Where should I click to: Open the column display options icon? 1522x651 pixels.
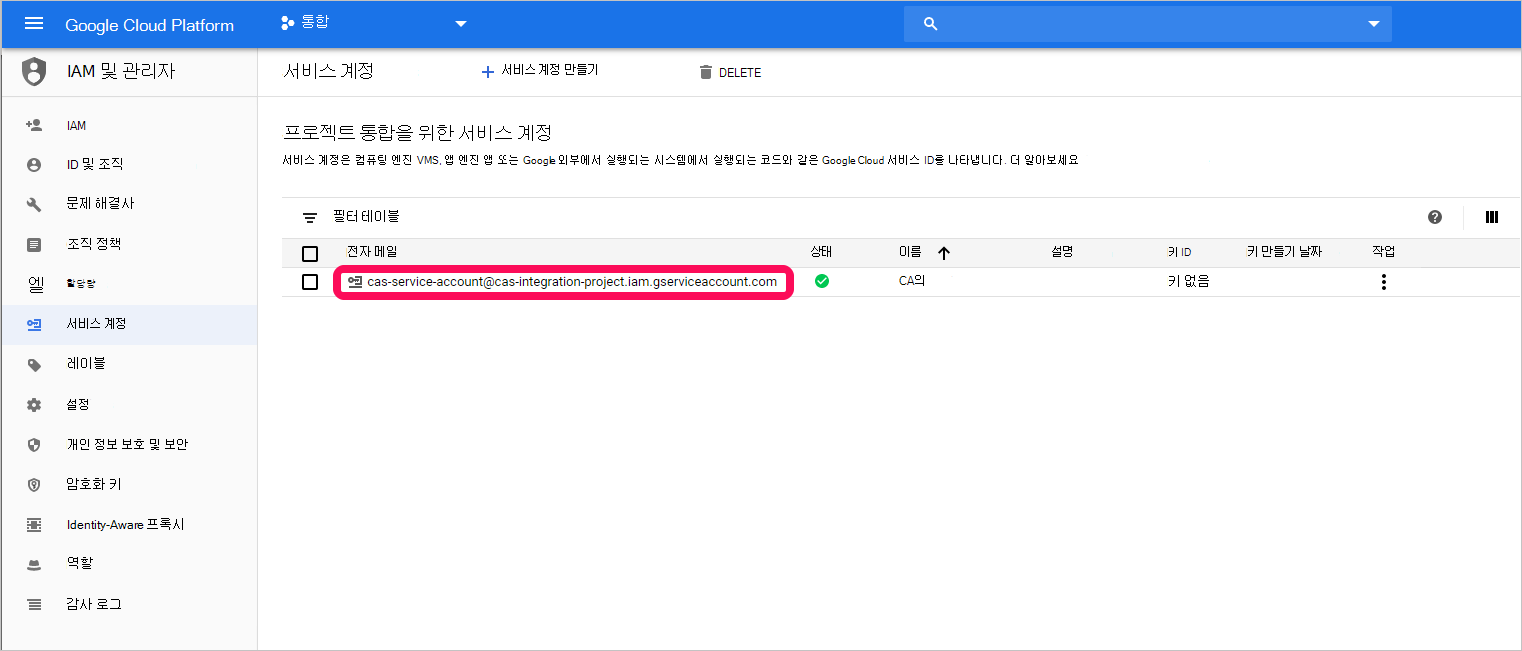(1492, 217)
